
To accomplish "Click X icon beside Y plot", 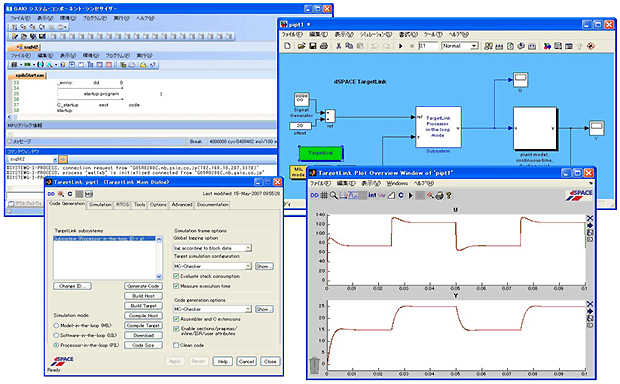I will click(x=590, y=304).
